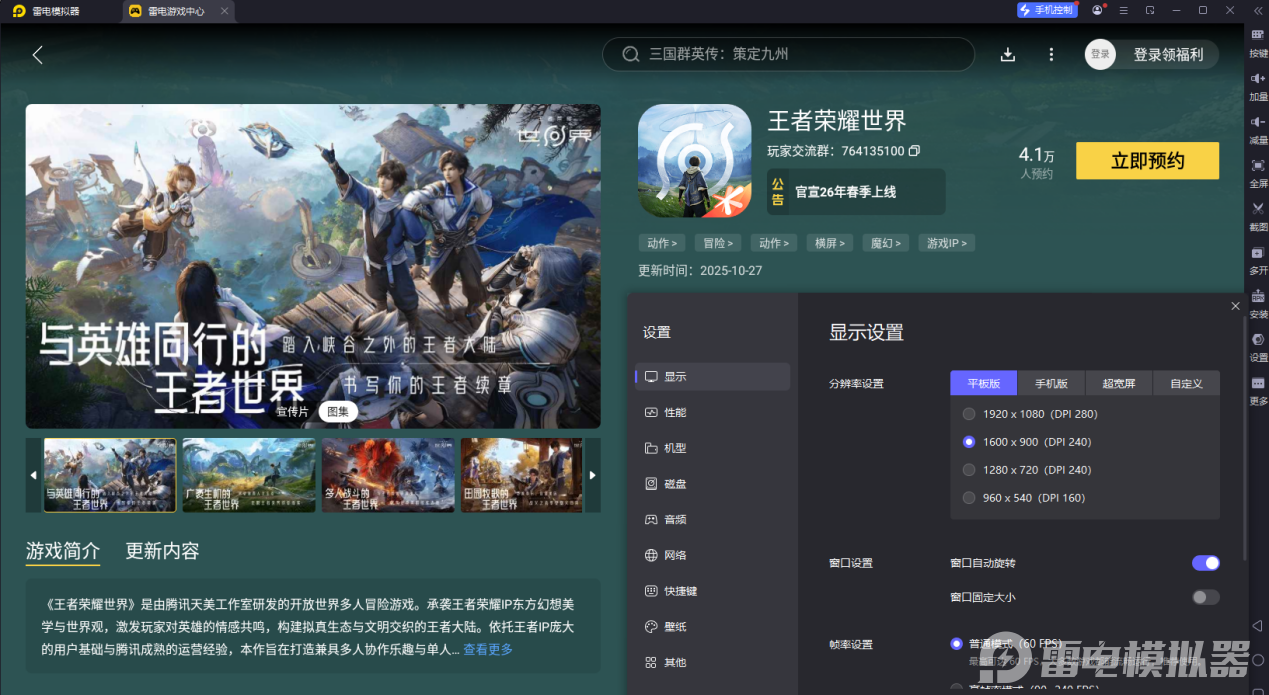The height and width of the screenshot is (695, 1269).
Task: Click 立即预约 yellow button
Action: point(1147,161)
